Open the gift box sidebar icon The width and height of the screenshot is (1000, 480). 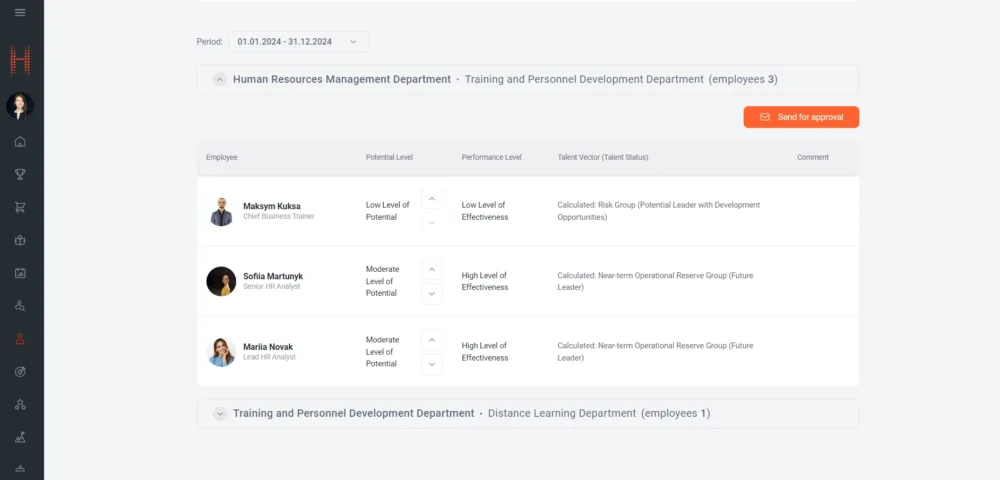click(x=20, y=240)
